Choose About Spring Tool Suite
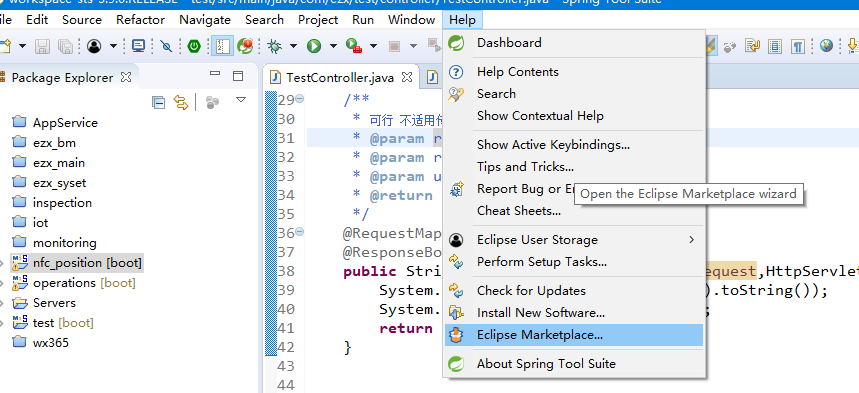 coord(574,363)
